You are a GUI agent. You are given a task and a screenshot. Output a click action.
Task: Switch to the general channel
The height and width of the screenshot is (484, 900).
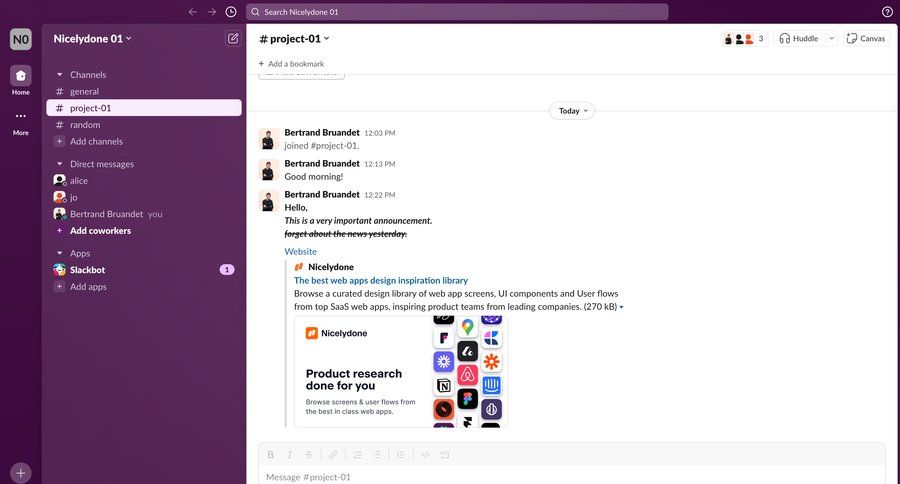143,91
